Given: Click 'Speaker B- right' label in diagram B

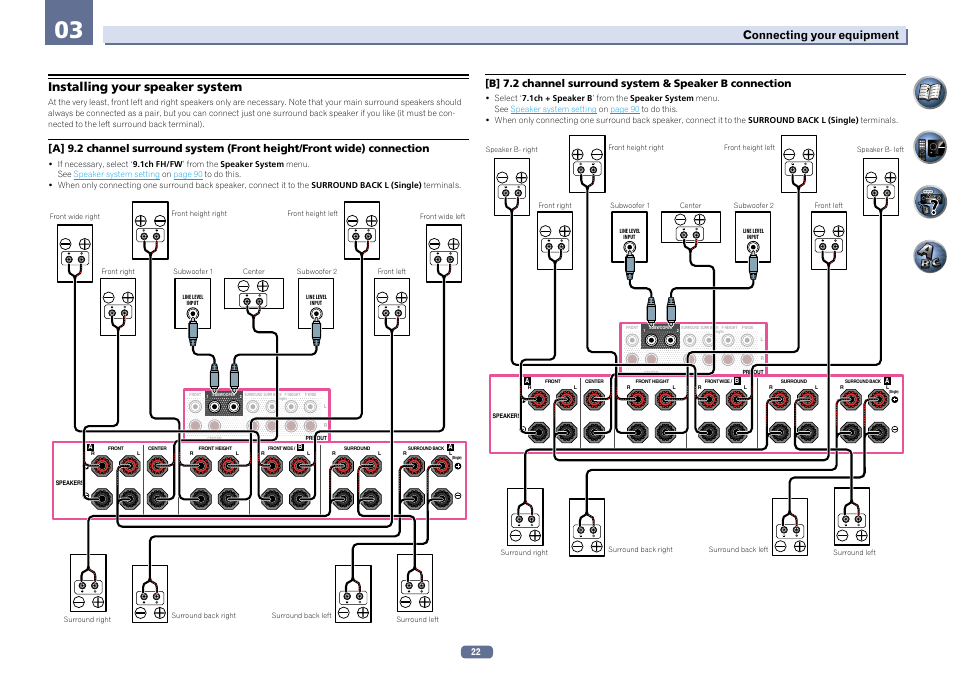Looking at the screenshot, I should 512,150.
